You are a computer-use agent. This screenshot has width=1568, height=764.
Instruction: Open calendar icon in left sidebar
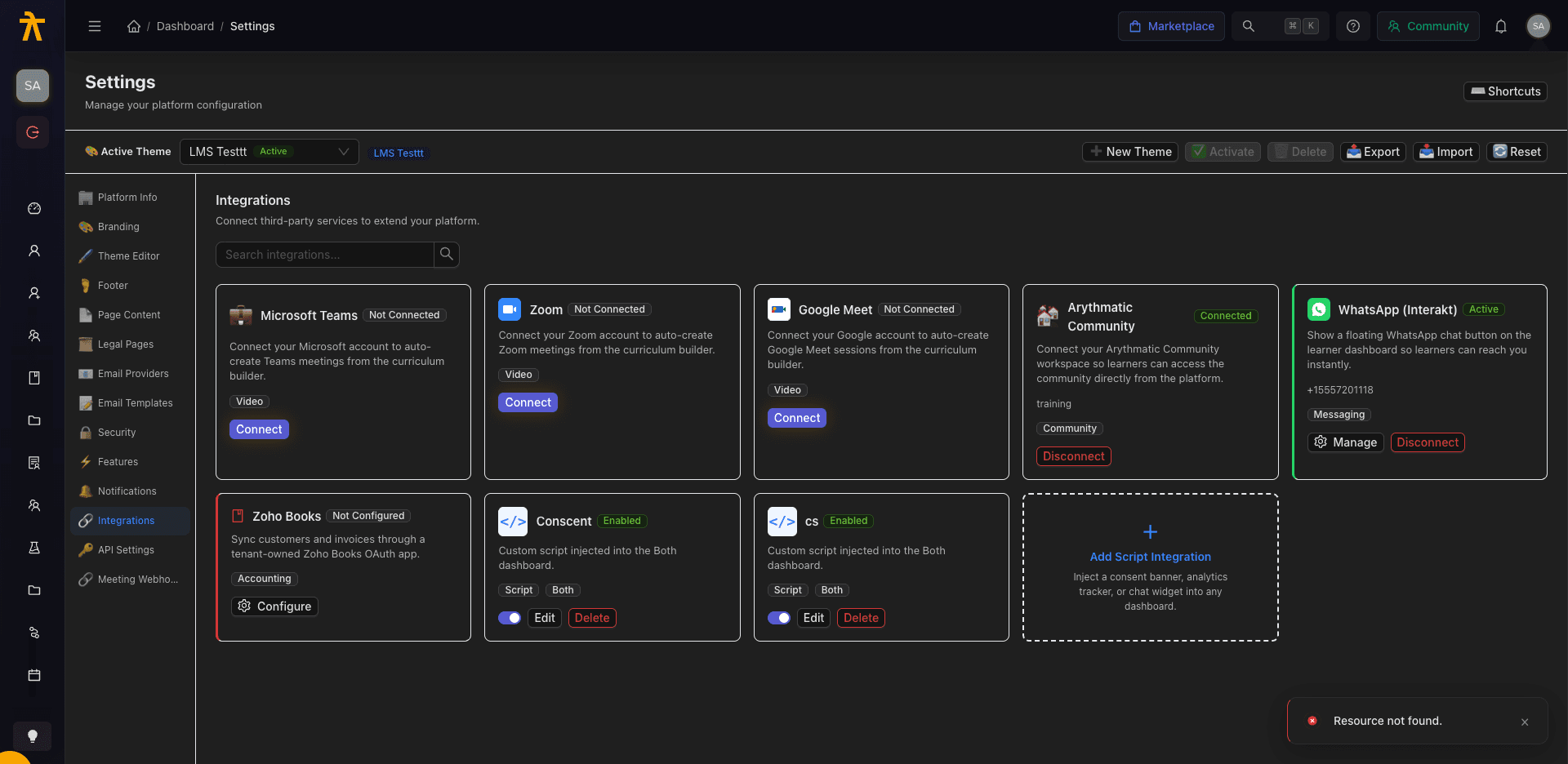(34, 676)
